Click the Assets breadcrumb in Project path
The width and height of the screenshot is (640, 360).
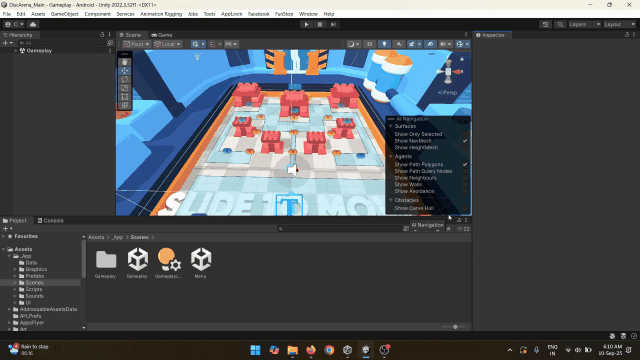(96, 237)
